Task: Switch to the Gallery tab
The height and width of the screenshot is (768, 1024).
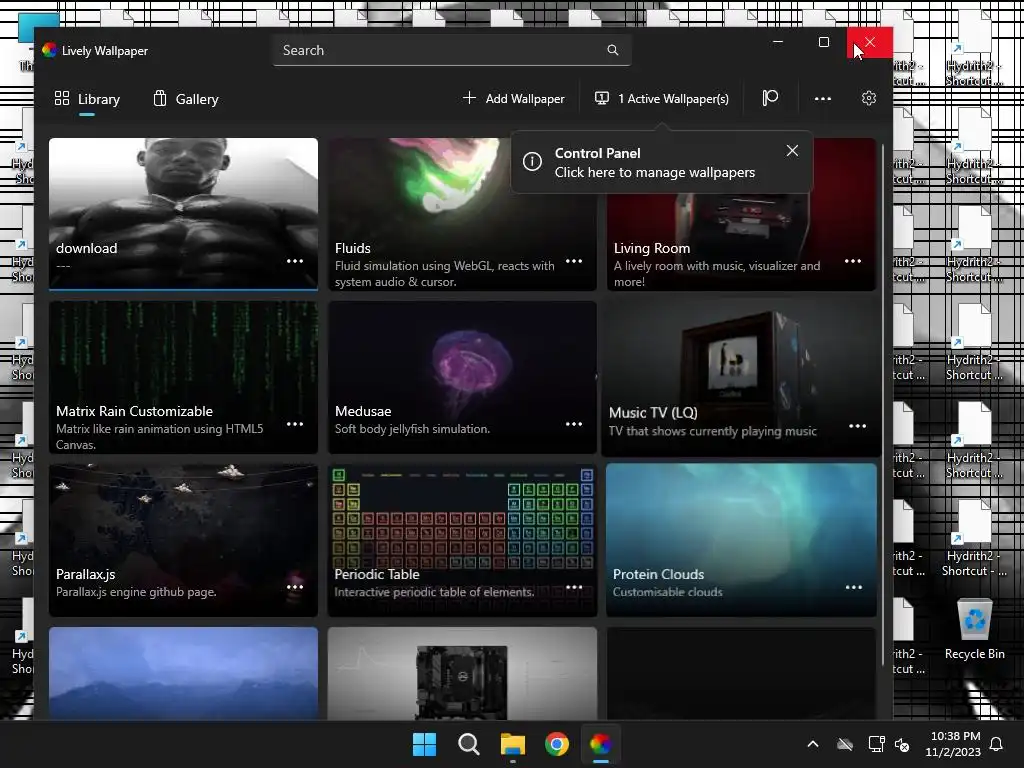Action: pyautogui.click(x=186, y=99)
